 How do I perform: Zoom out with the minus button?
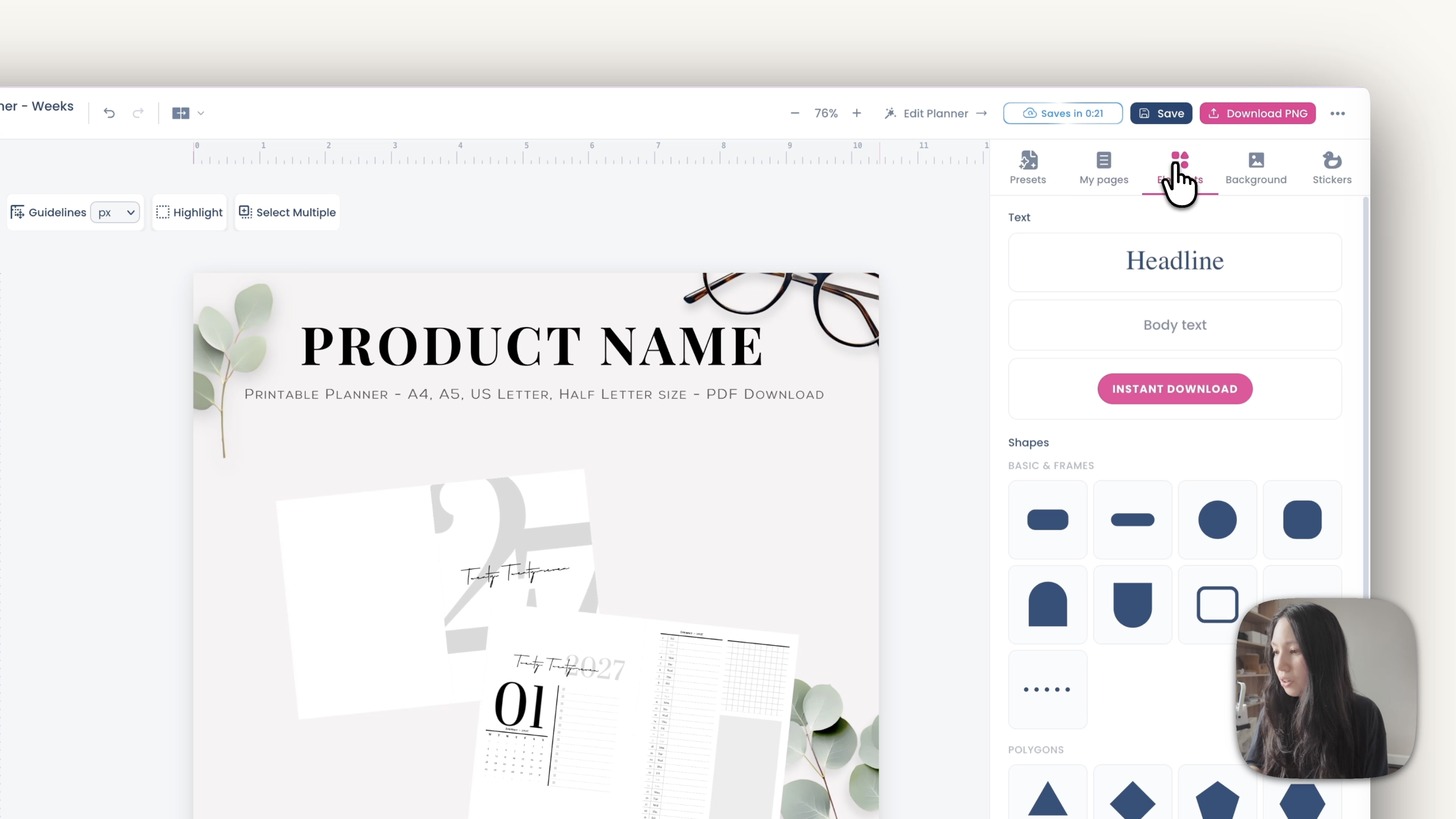point(795,113)
